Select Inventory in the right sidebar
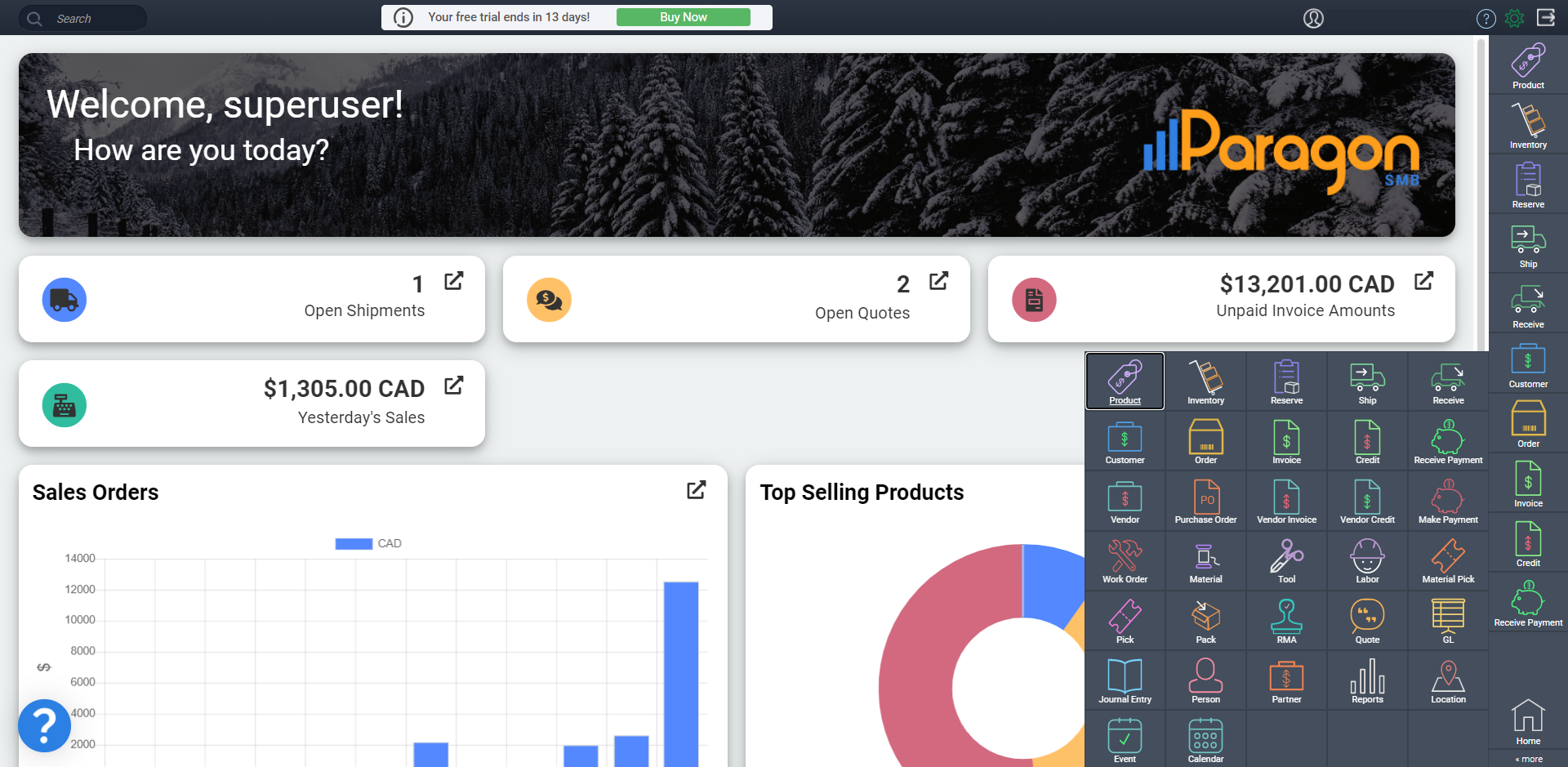The height and width of the screenshot is (767, 1568). 1528,126
